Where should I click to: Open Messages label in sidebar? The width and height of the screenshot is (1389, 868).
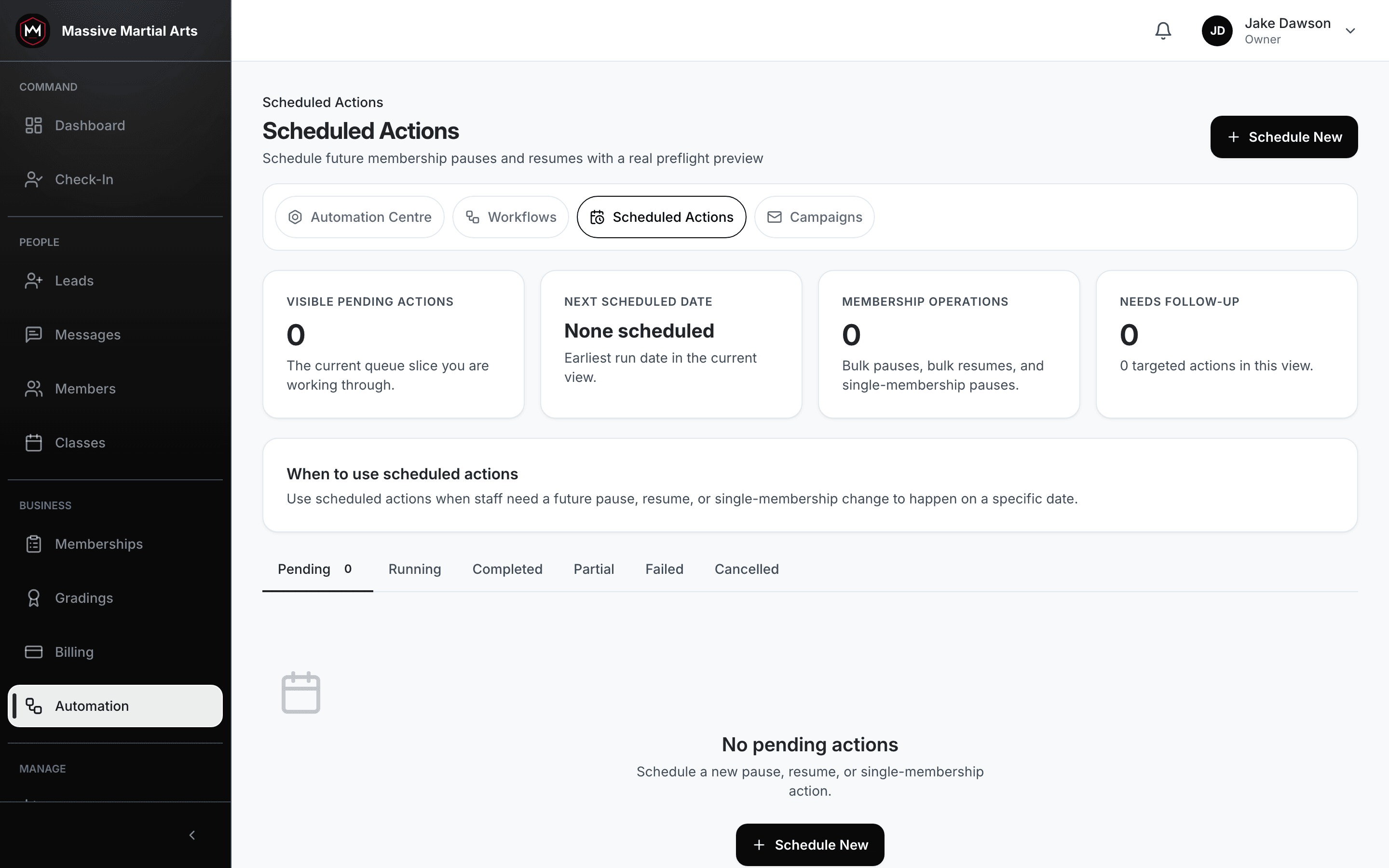pos(88,334)
